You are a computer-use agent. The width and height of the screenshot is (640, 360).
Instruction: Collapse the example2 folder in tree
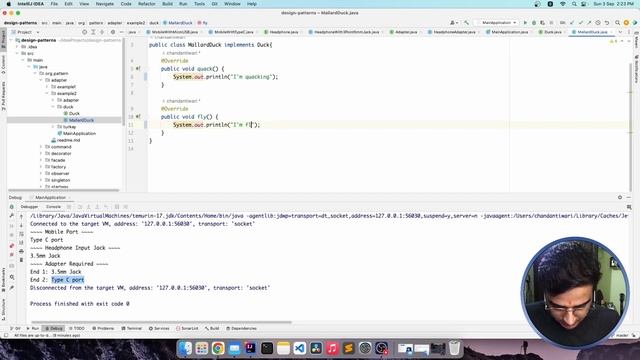(x=47, y=93)
